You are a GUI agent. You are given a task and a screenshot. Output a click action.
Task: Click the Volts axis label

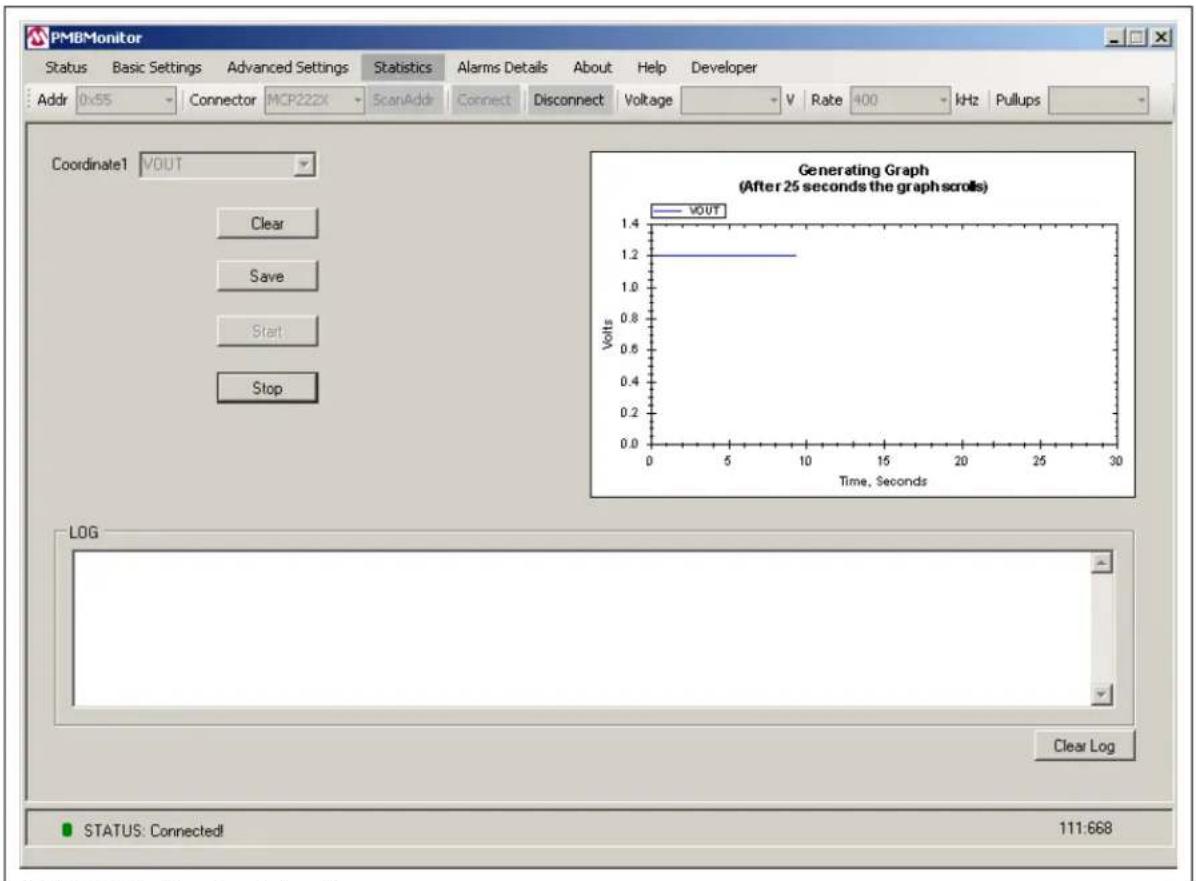pyautogui.click(x=607, y=335)
